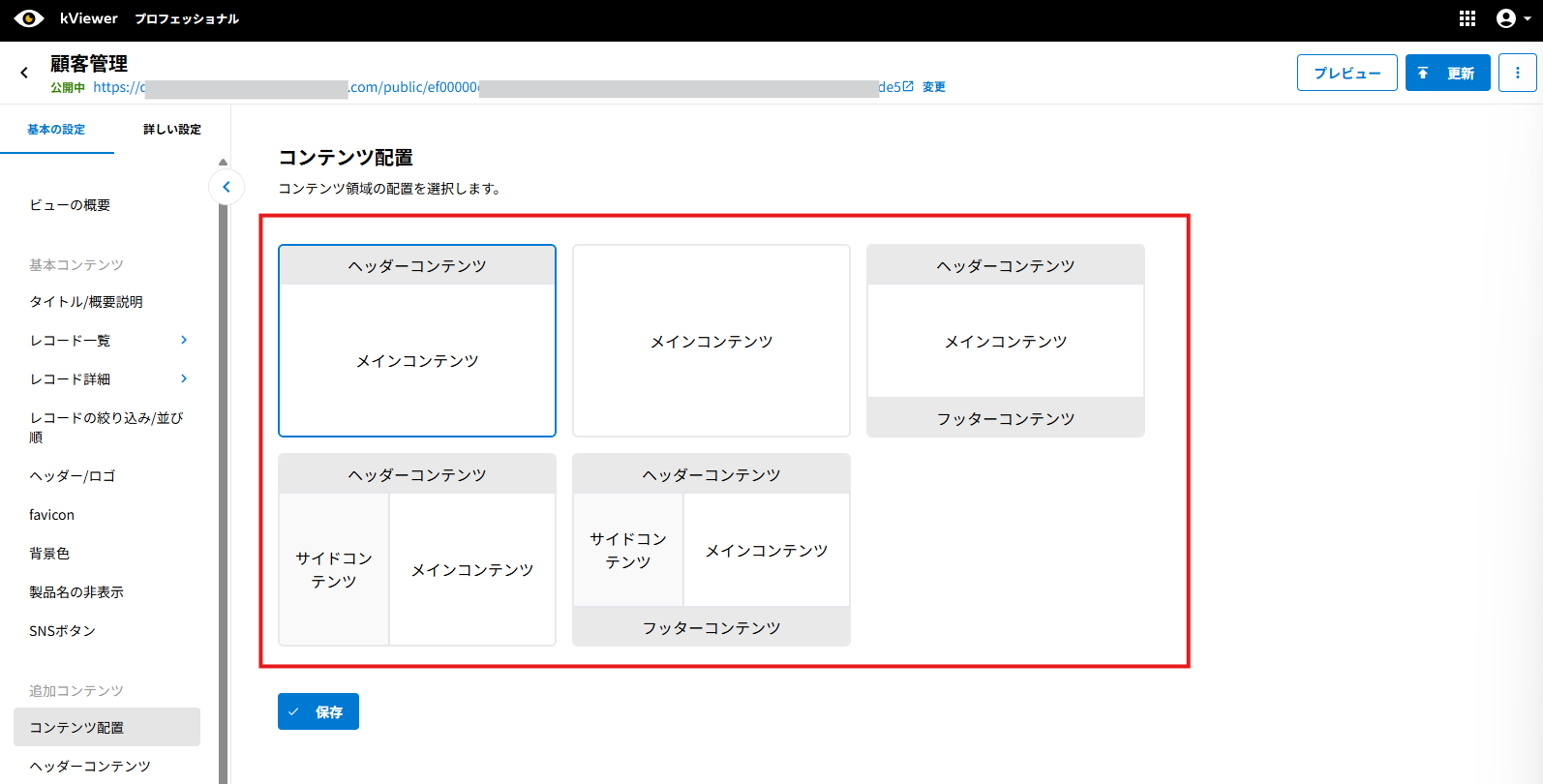Click the プレビュー button
Viewport: 1543px width, 784px height.
(x=1346, y=73)
